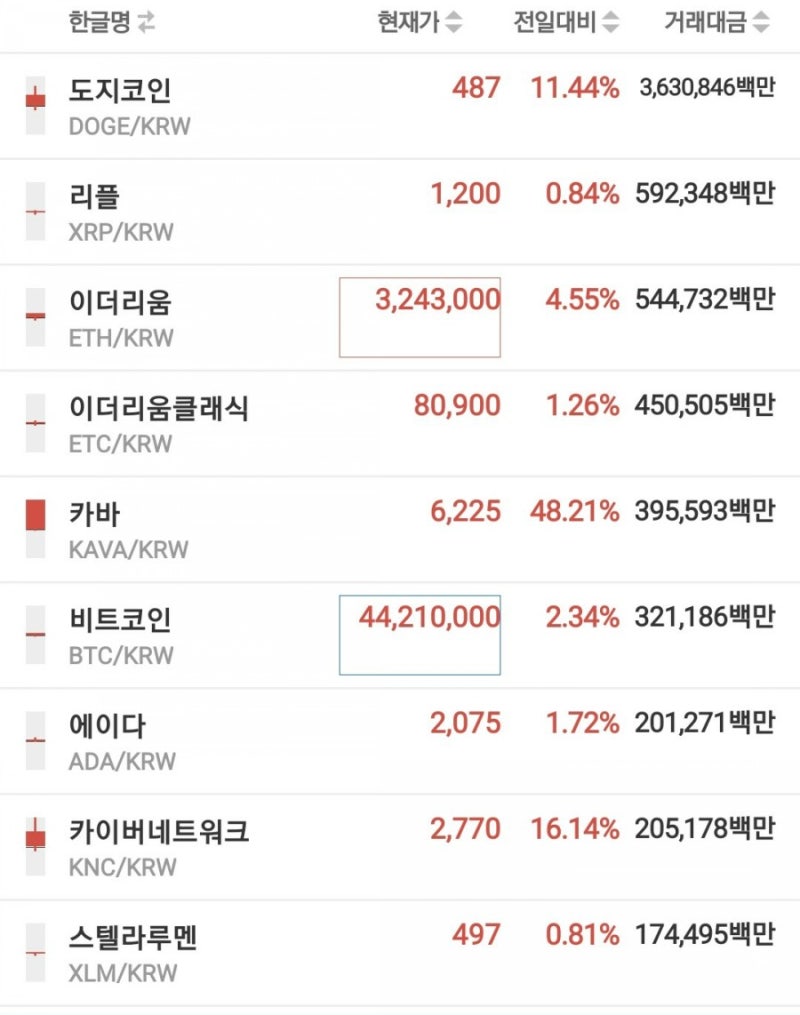Select the 리플 592,348백만 volume cell
Image resolution: width=800 pixels, height=1015 pixels.
[x=705, y=194]
